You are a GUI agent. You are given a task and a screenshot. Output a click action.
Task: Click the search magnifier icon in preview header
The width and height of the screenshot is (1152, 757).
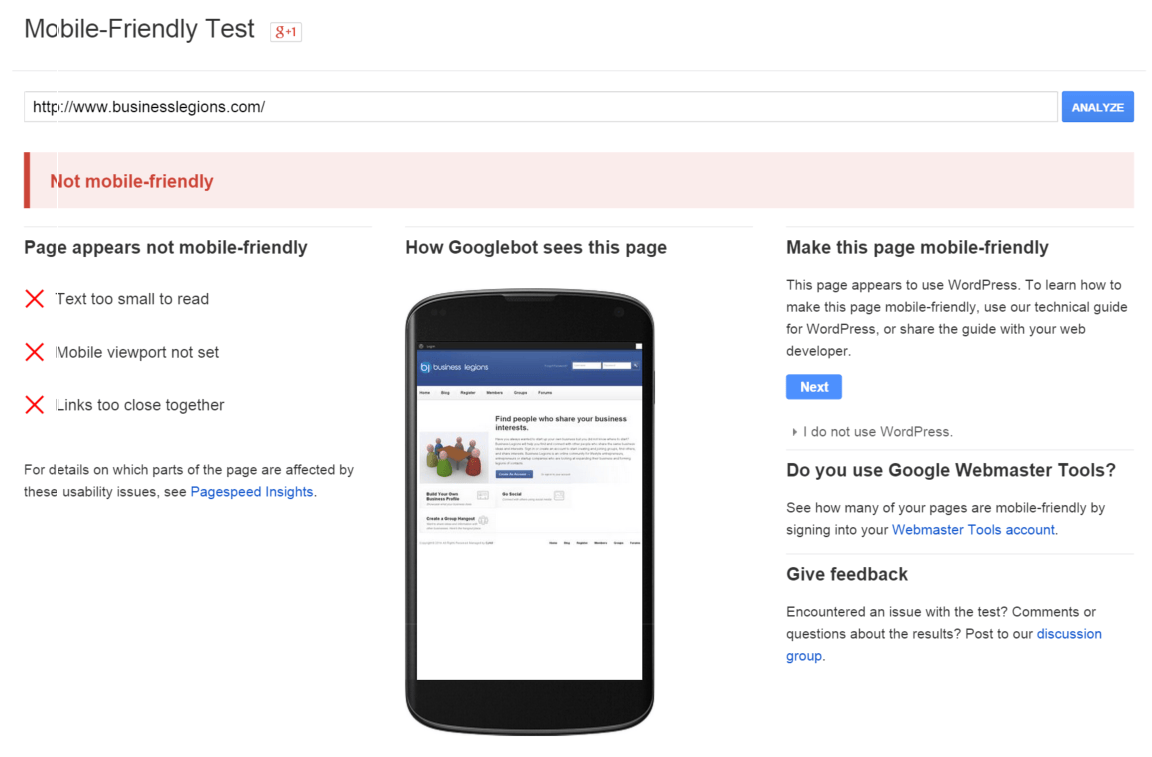[x=635, y=366]
